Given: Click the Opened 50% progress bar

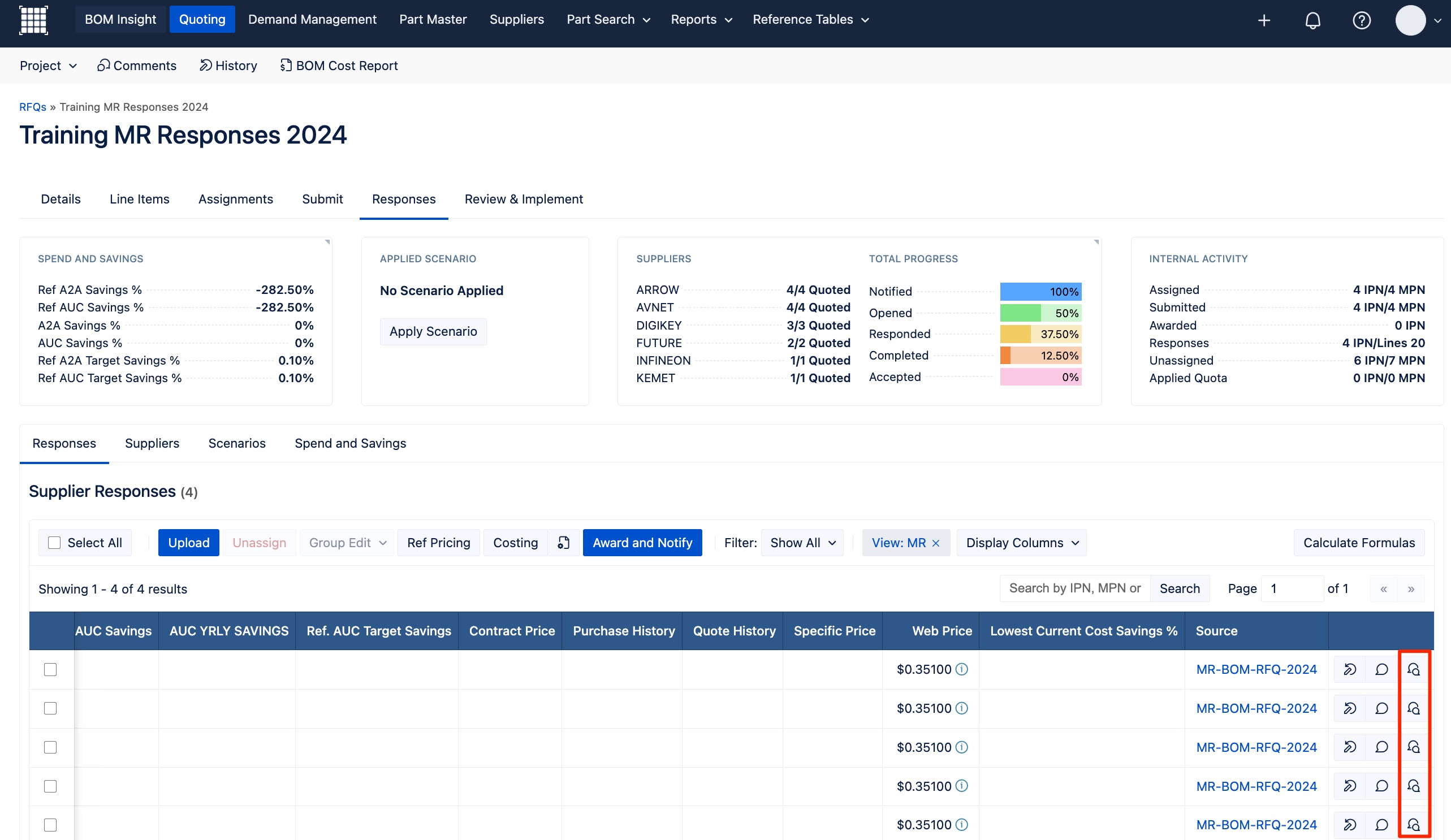Looking at the screenshot, I should coord(1040,313).
